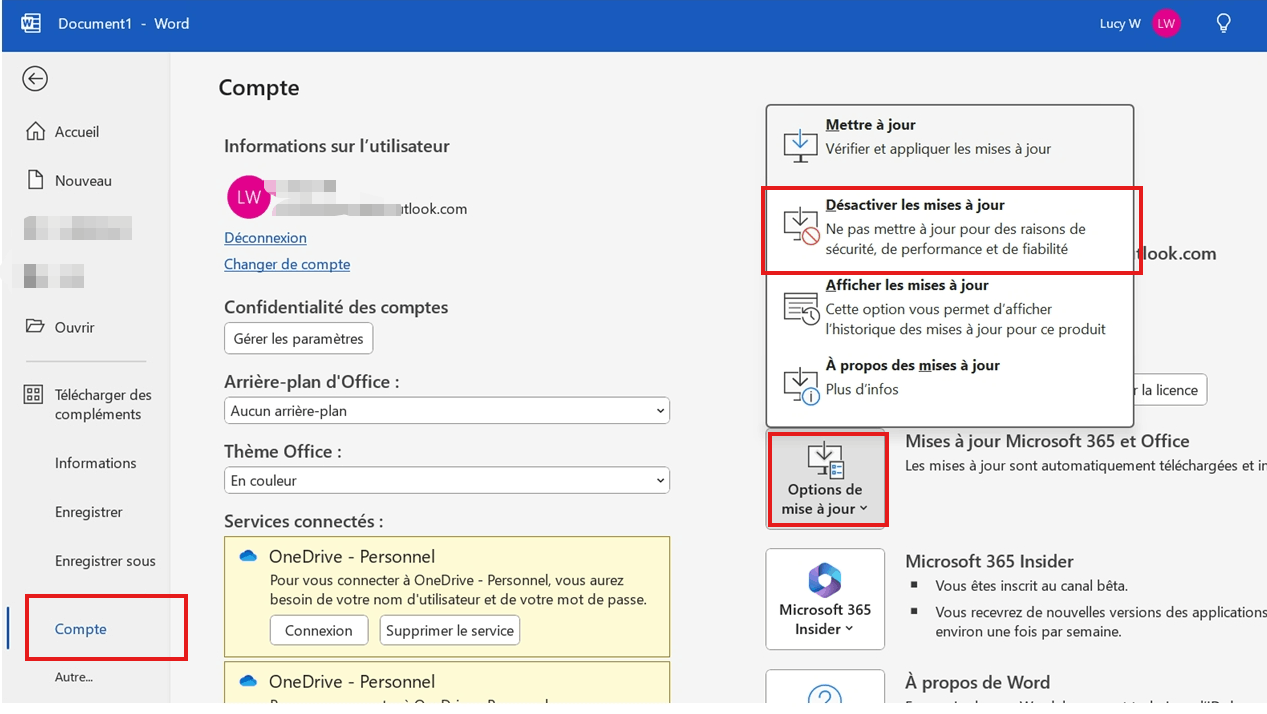
Task: Click the À propos de Word question icon
Action: point(825,695)
